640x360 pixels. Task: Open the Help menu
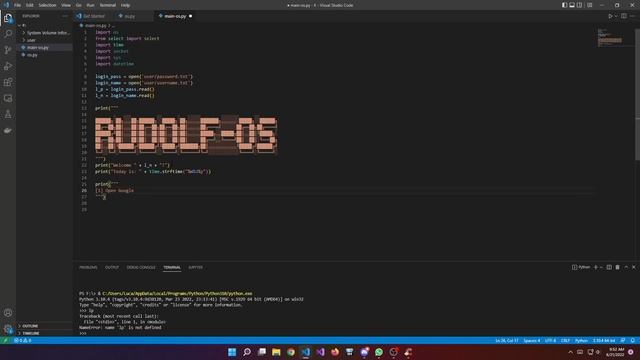pyautogui.click(x=125, y=5)
